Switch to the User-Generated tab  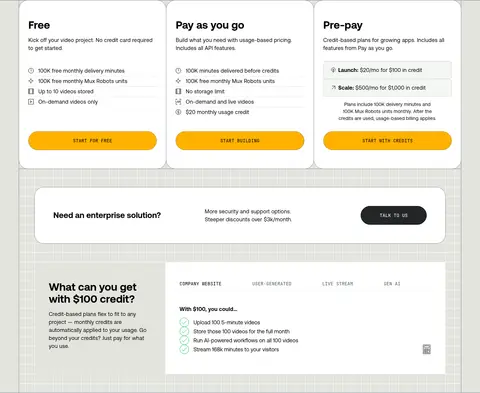coord(272,284)
